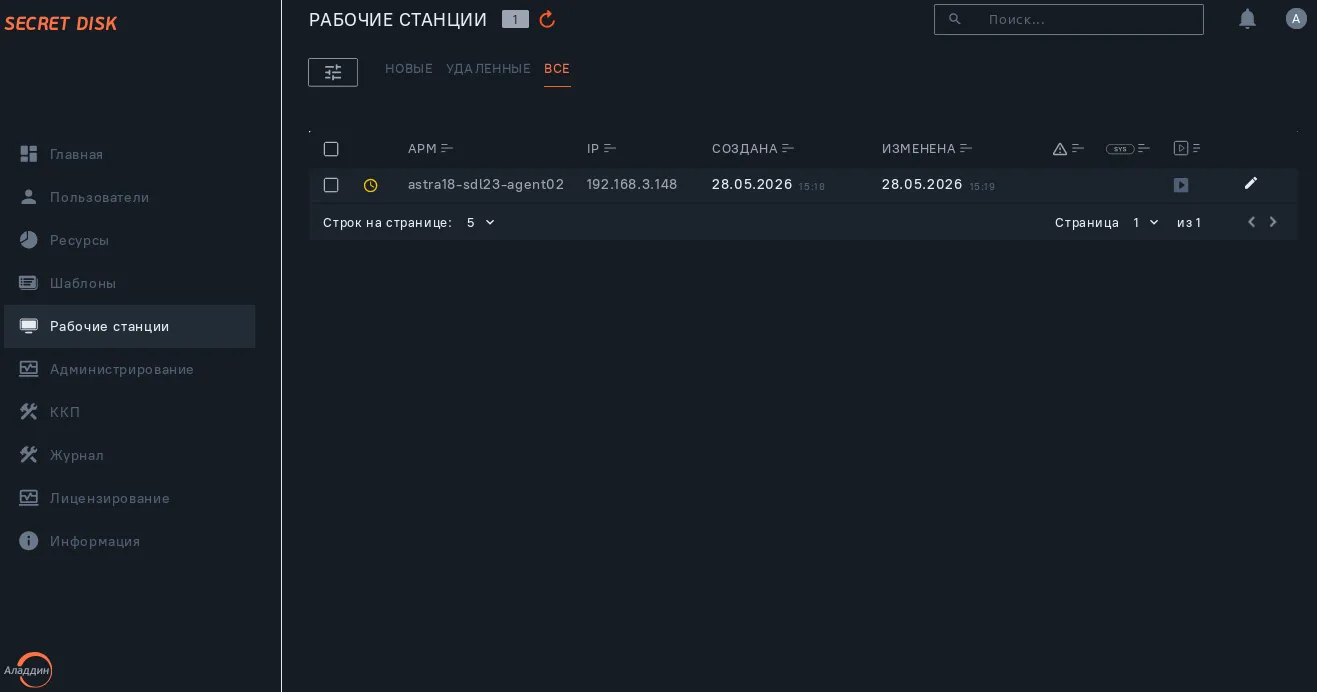Screen dimensions: 1317x692
Task: Open the page number dropdown
Action: [x=1146, y=222]
